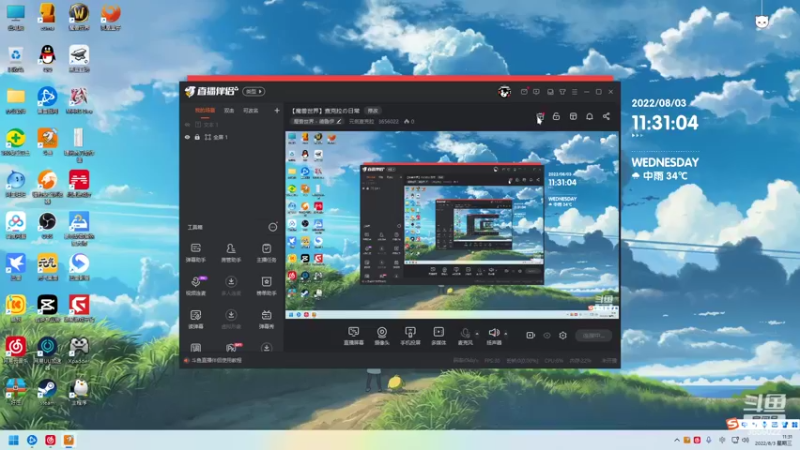Image resolution: width=800 pixels, height=450 pixels.
Task: Expand the speaker options arrow
Action: point(506,334)
